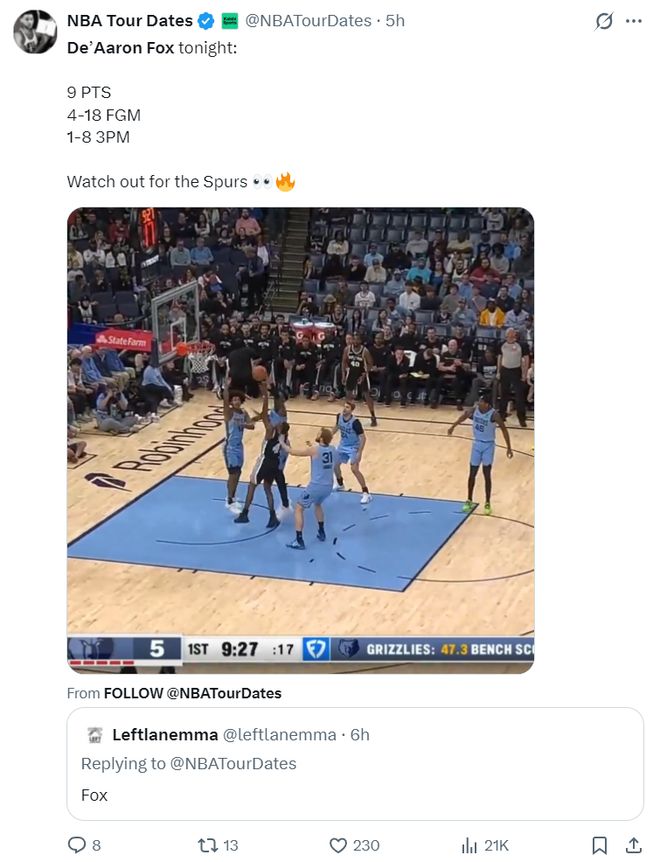This screenshot has width=660, height=862.
Task: Repost this tweet via retweet icon
Action: click(208, 845)
